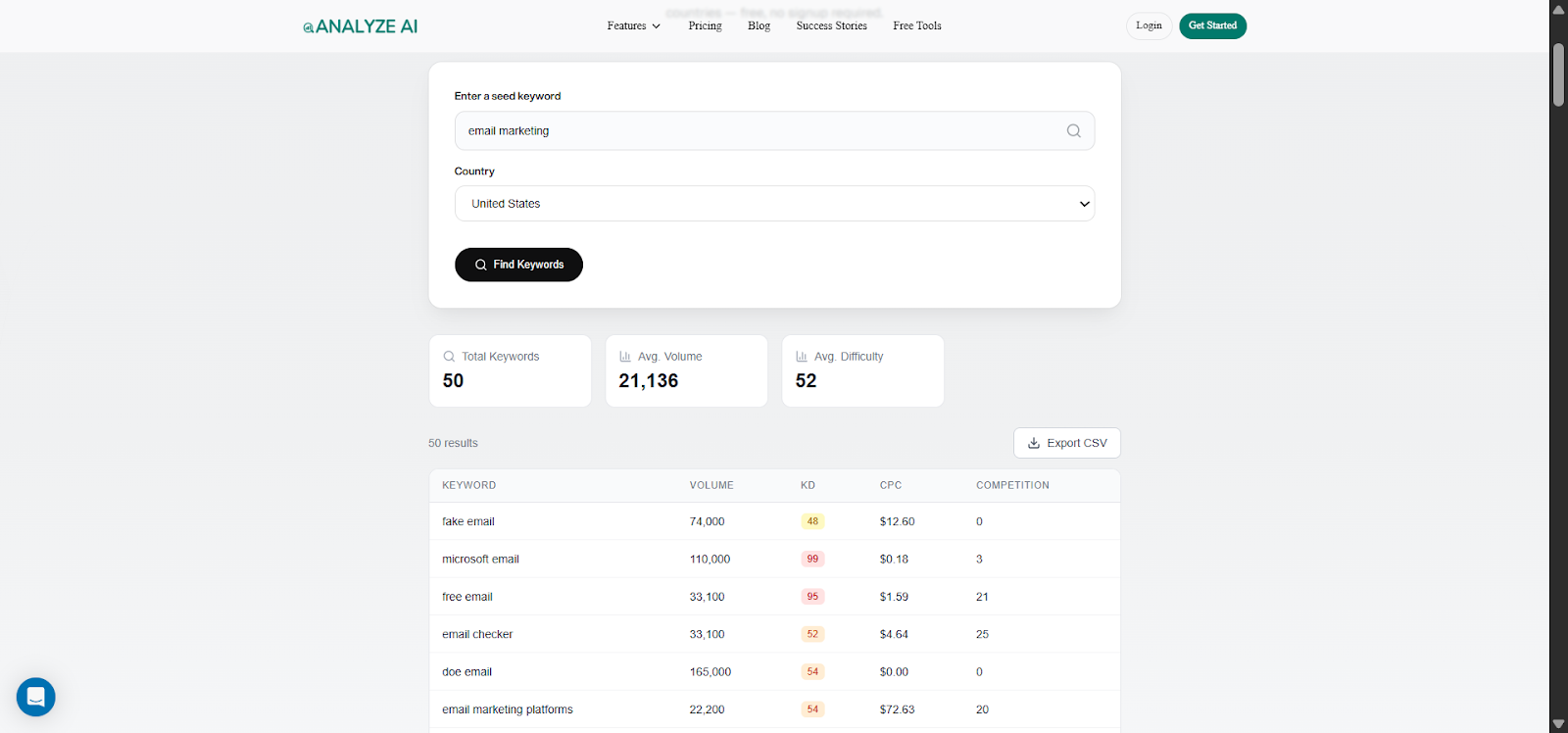Open the Country dropdown showing United States

click(774, 204)
